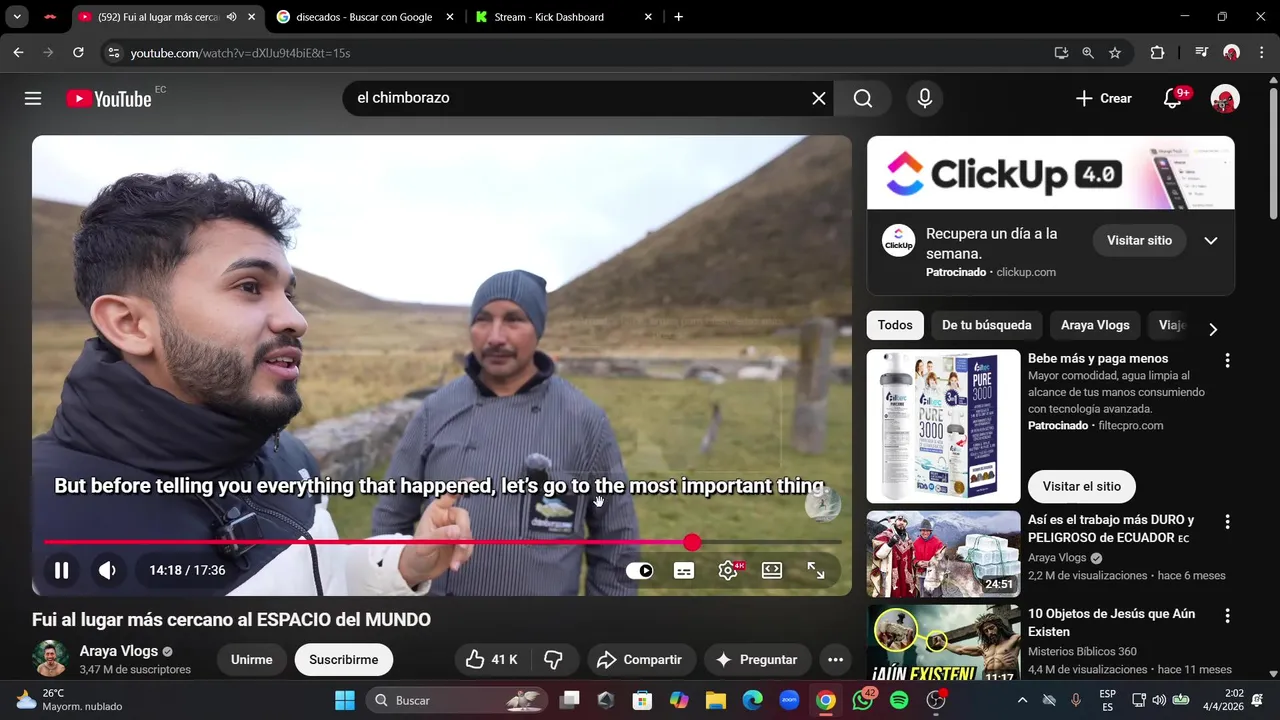
Task: Click Visitar el sitio on filter ad
Action: [x=1082, y=486]
